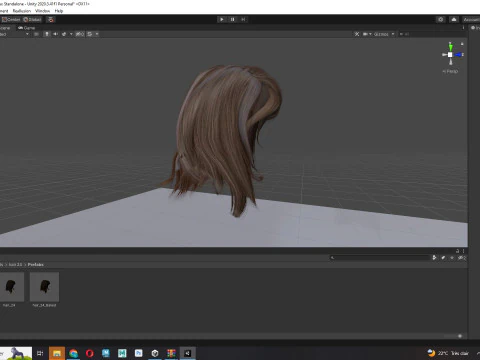Open the Gizmos dropdown arrow

[393, 34]
